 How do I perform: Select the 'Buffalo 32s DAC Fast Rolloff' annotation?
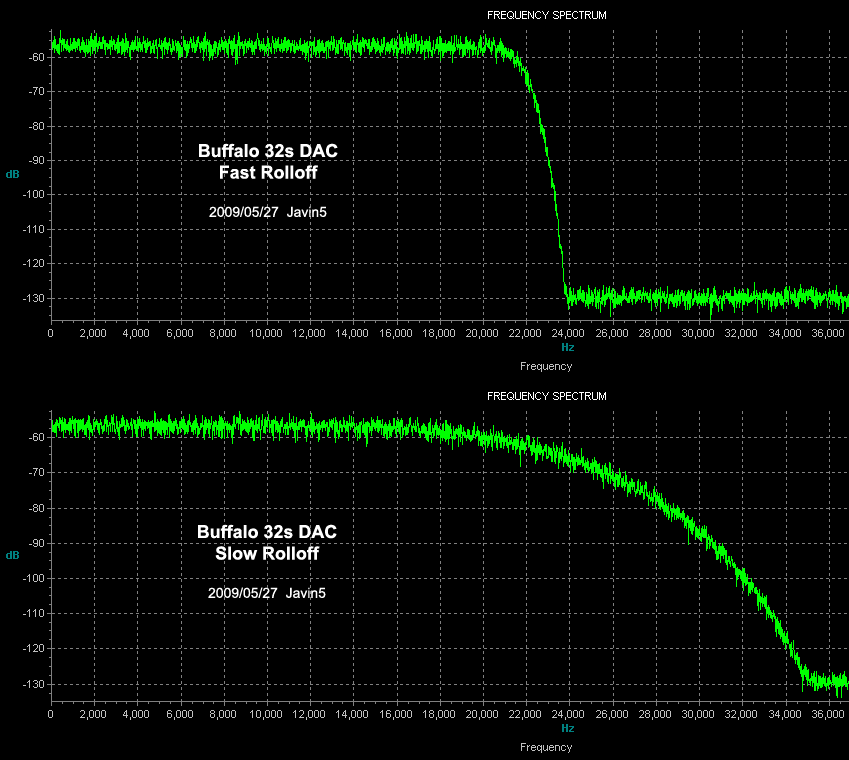coord(268,161)
